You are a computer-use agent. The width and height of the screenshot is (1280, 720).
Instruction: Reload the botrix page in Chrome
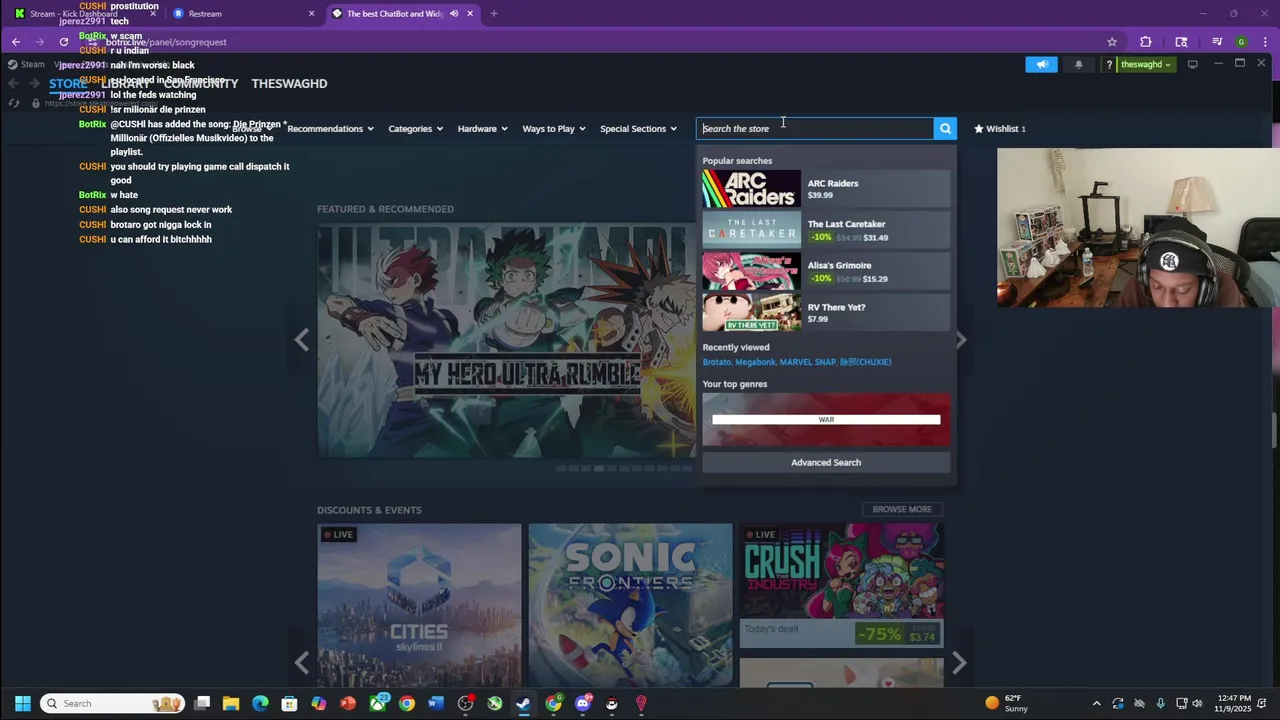[64, 42]
